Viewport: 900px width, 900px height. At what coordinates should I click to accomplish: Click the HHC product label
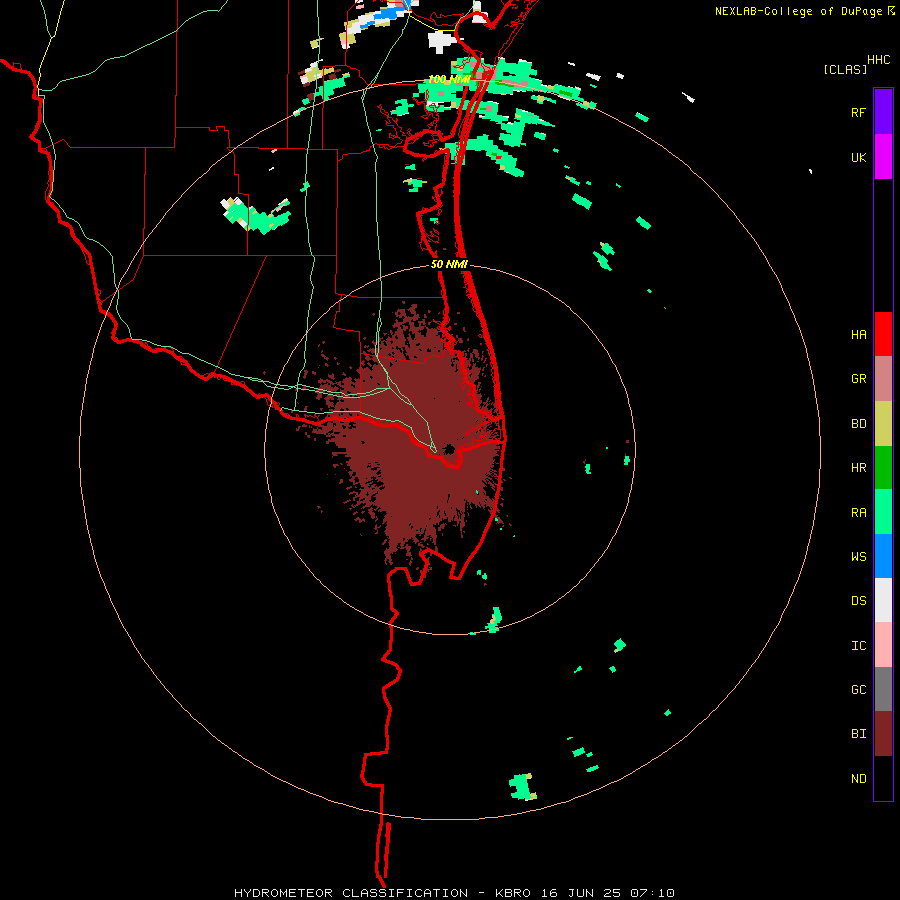pyautogui.click(x=878, y=60)
